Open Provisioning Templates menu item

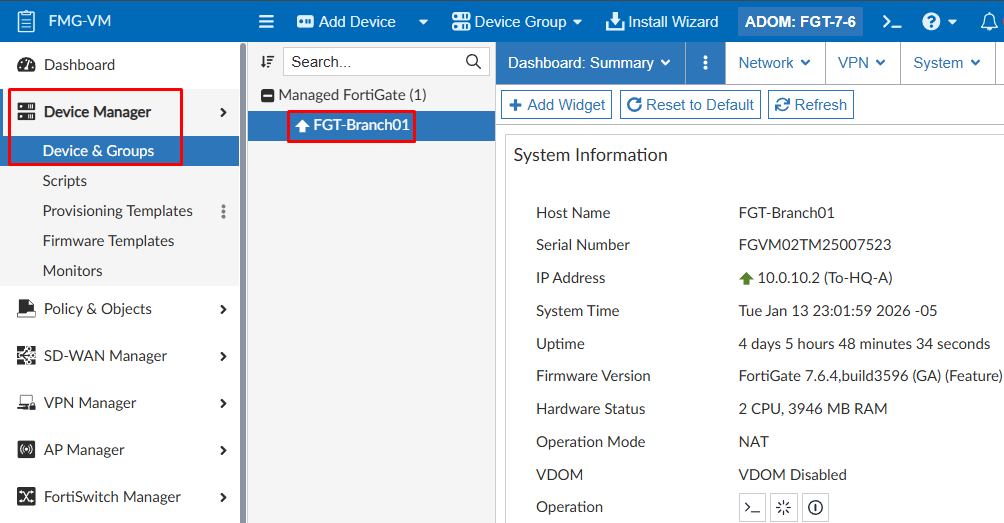(117, 211)
